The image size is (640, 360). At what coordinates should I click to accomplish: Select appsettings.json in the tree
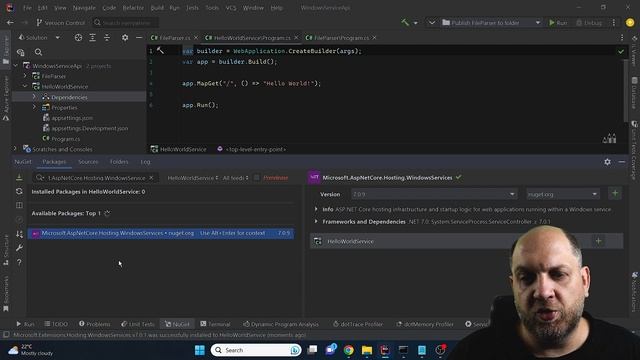72,118
